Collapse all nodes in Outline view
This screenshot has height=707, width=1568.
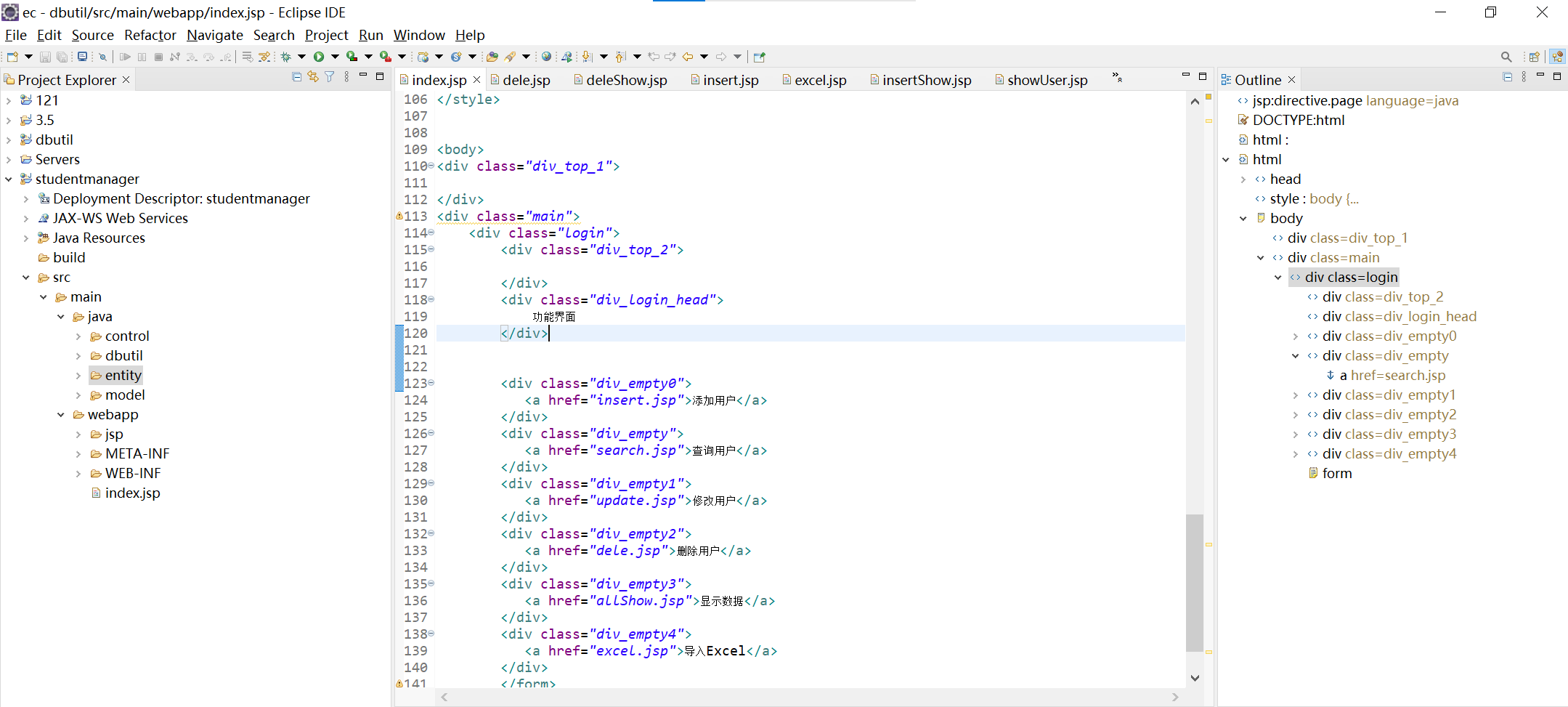[x=1507, y=76]
